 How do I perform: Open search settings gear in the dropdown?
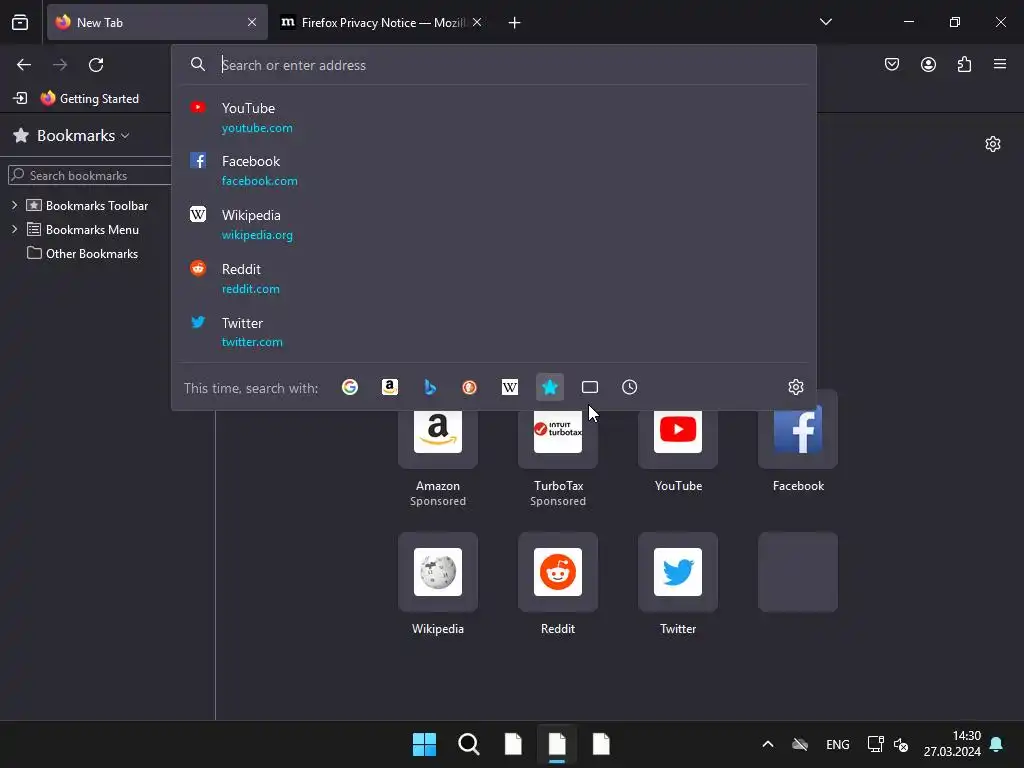pos(795,387)
